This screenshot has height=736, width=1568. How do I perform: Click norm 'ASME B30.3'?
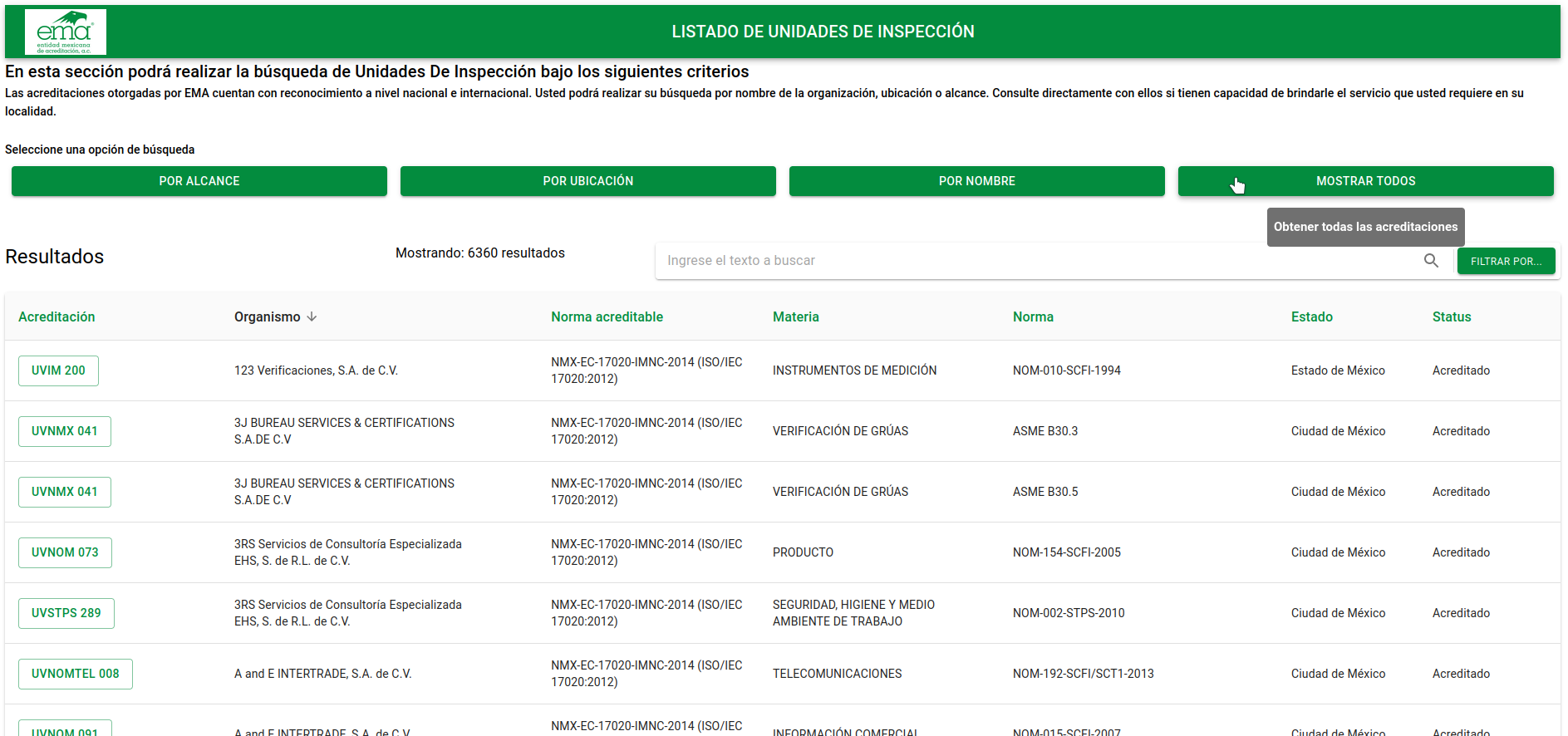pyautogui.click(x=1045, y=431)
